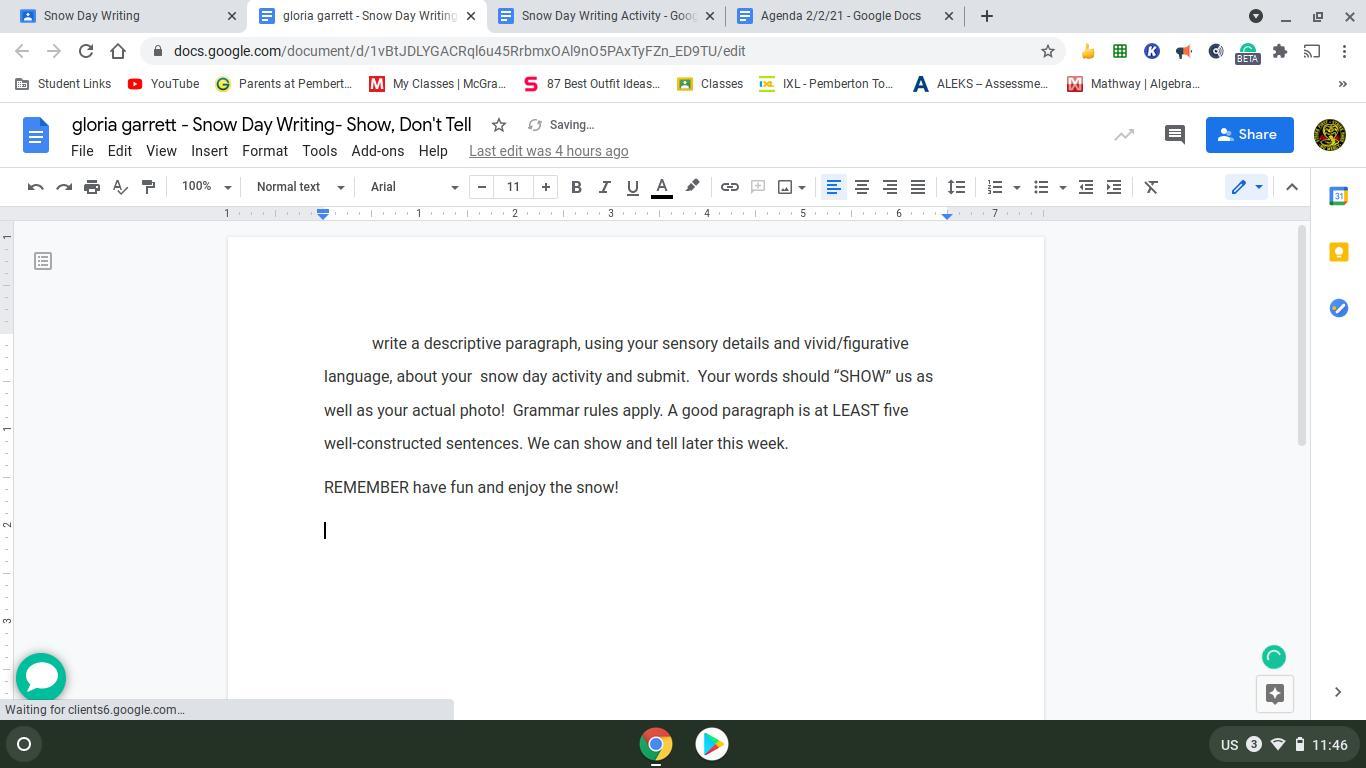
Task: Show the document outline icon
Action: [x=43, y=261]
